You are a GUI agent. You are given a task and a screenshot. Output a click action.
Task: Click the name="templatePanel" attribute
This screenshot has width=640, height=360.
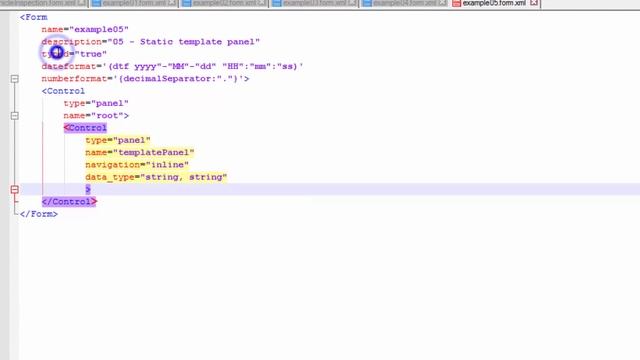pos(140,152)
